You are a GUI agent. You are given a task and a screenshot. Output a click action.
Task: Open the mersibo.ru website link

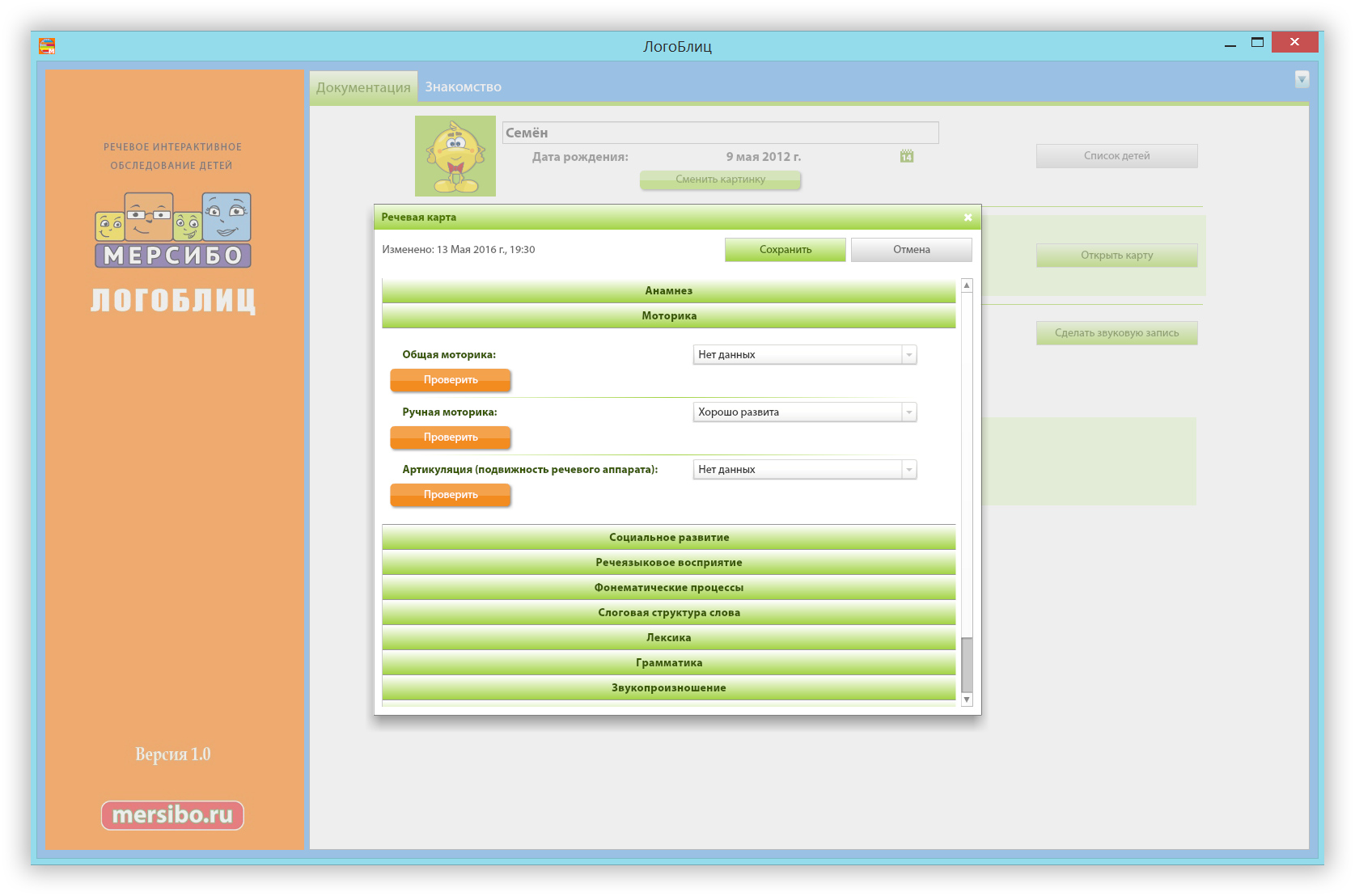pyautogui.click(x=172, y=815)
